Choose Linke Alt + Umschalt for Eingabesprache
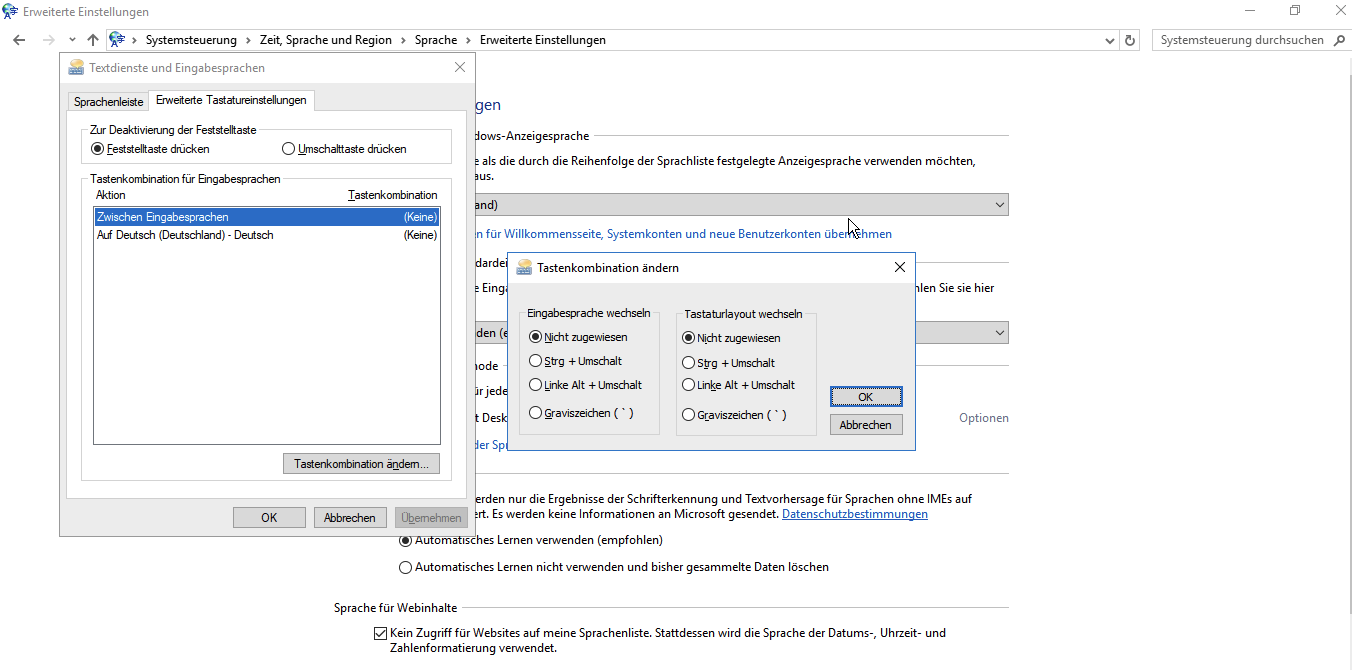Viewport: 1352px width, 670px height. tap(586, 385)
